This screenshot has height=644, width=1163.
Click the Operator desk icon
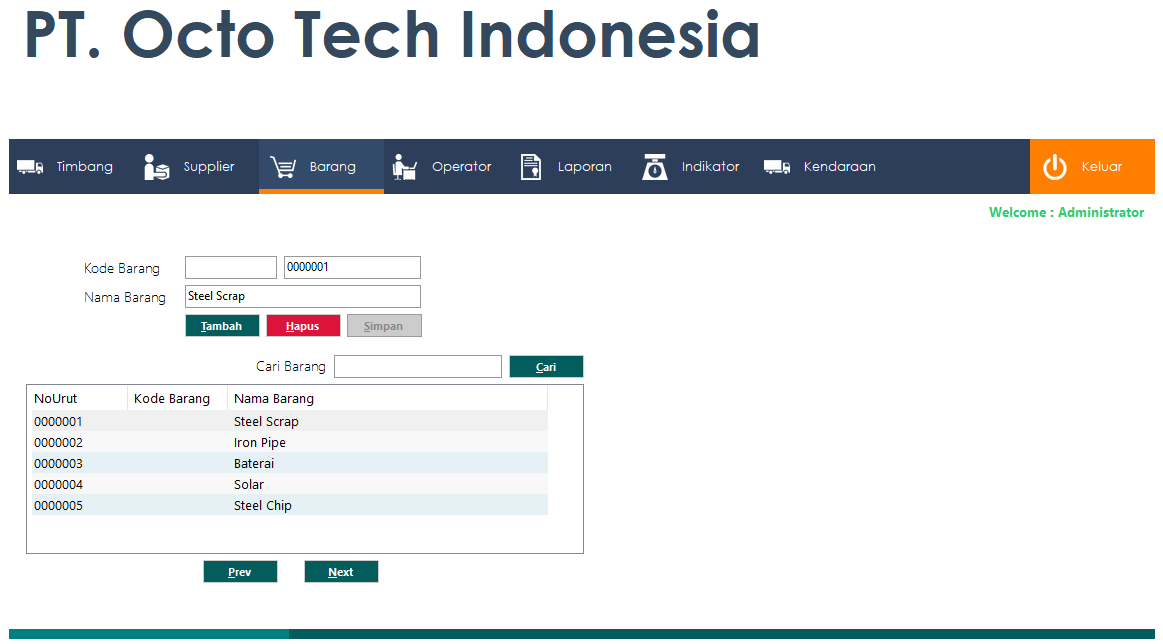(x=404, y=167)
